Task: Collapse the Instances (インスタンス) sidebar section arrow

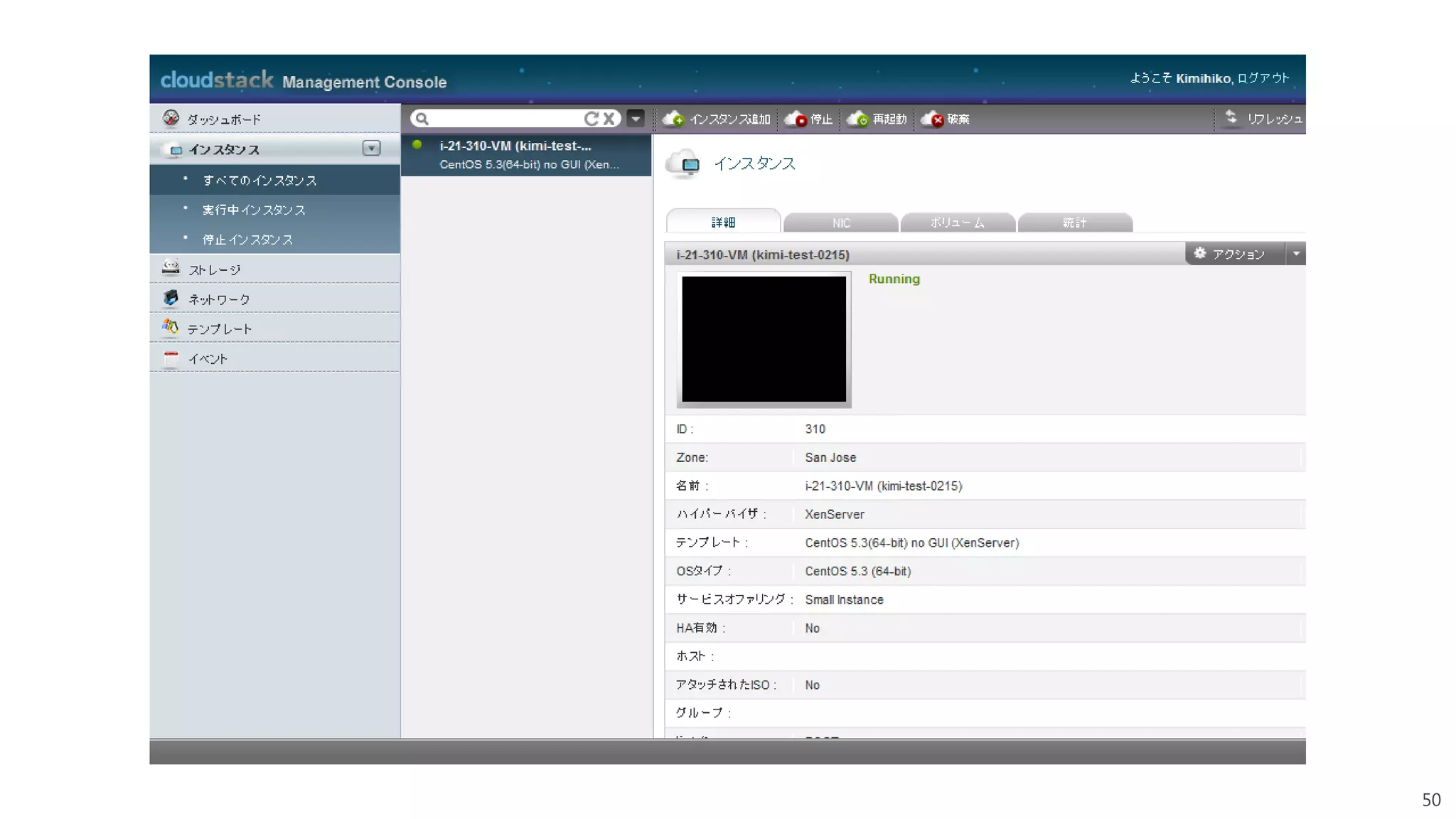Action: [x=371, y=148]
